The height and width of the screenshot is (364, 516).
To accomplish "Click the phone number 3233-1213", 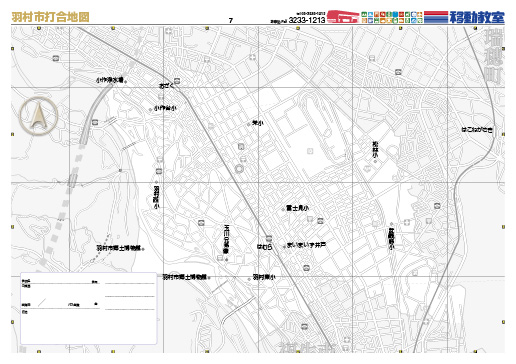I will click(x=307, y=20).
